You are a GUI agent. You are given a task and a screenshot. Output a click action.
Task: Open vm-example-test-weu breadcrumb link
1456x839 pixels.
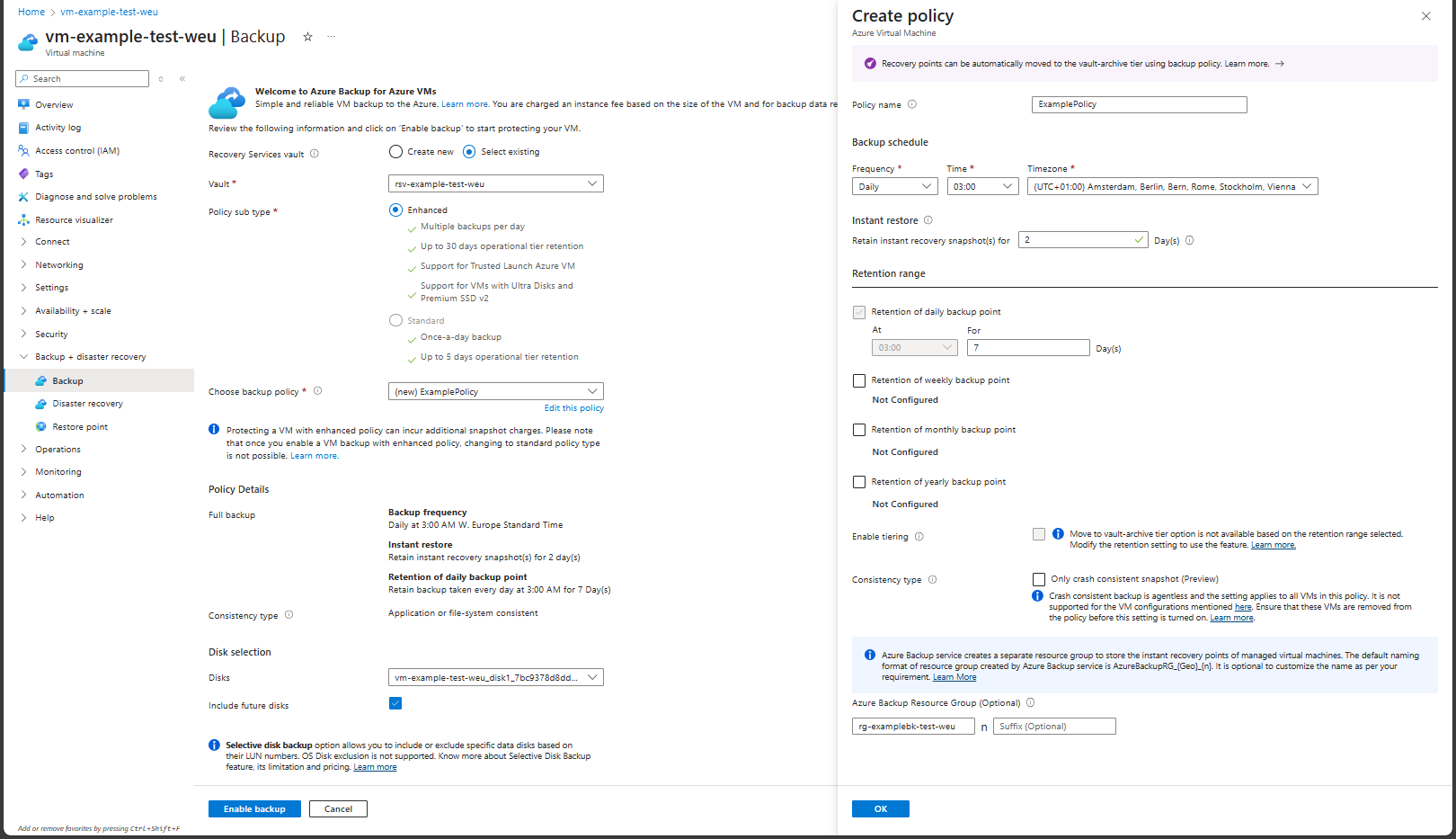[x=109, y=12]
